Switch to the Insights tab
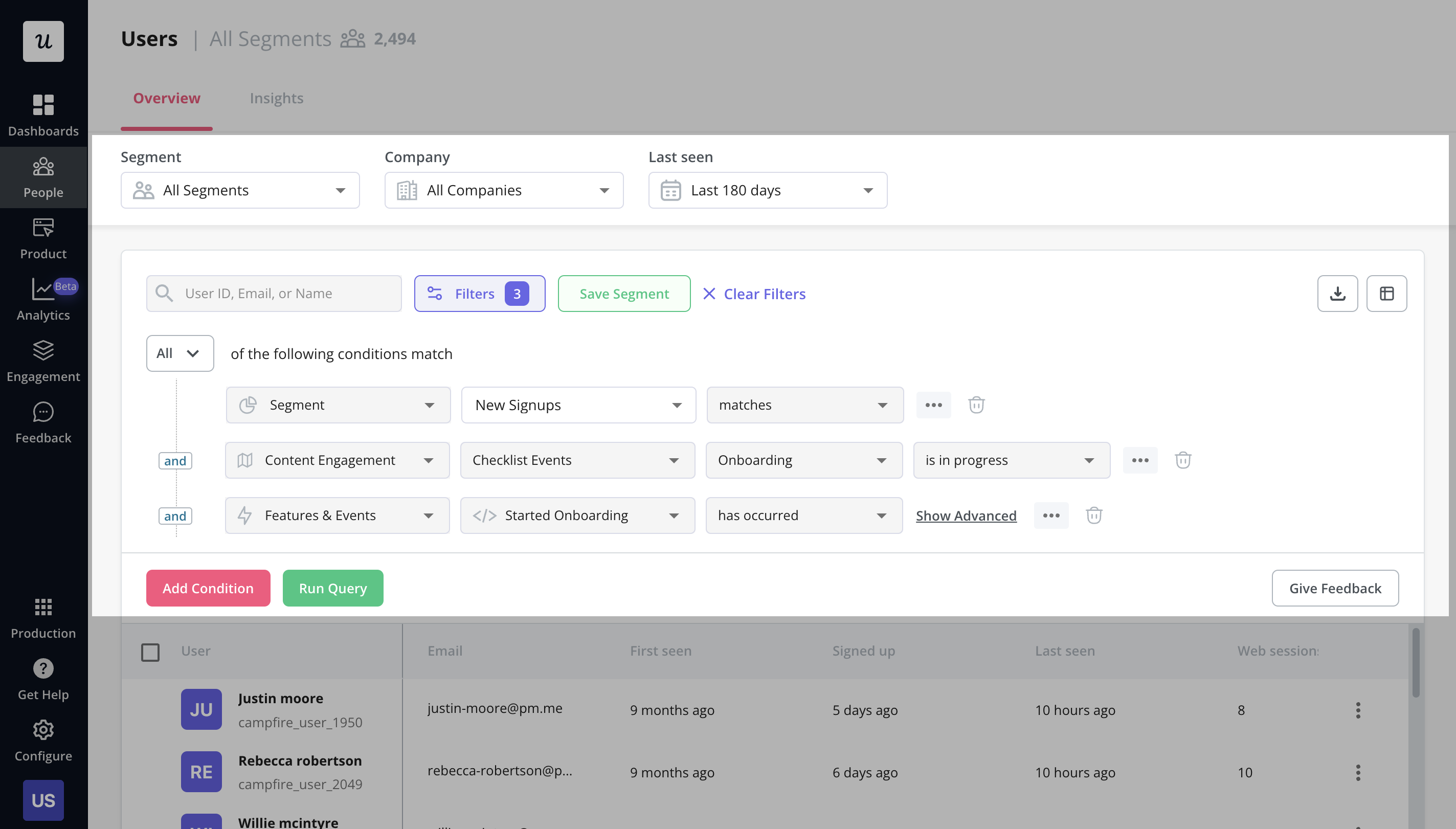 277,98
